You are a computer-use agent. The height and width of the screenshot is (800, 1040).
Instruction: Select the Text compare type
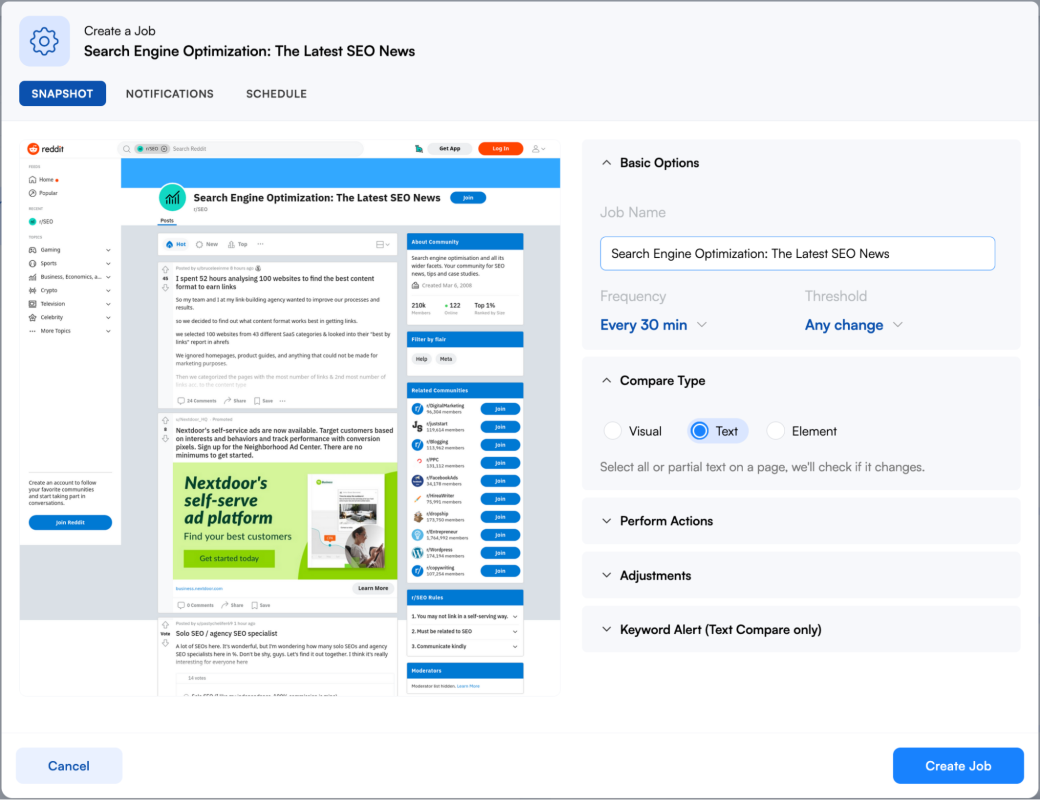click(717, 431)
